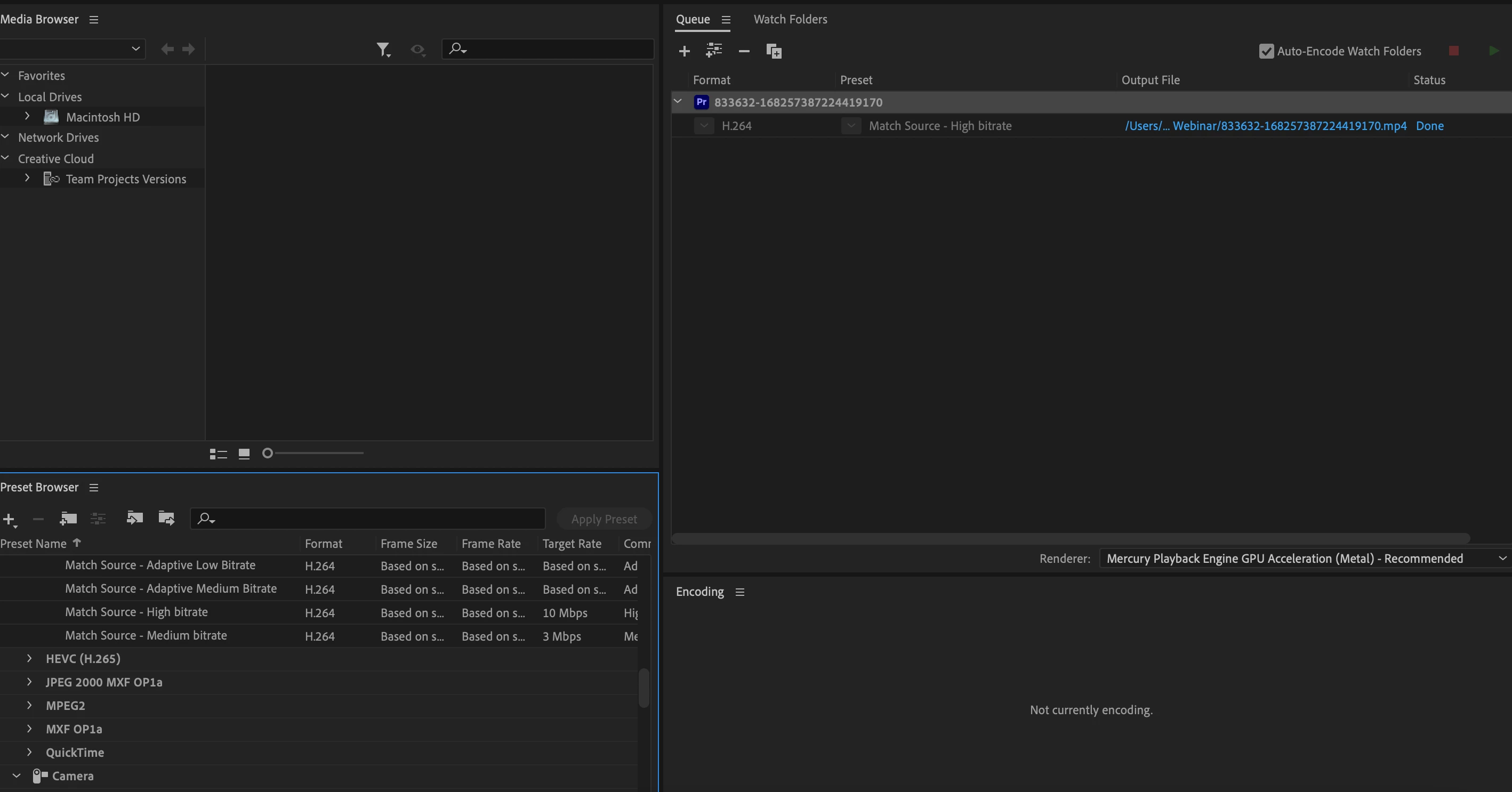Viewport: 1512px width, 792px height.
Task: Toggle Auto-Encode Watch Folders checkbox
Action: click(x=1266, y=51)
